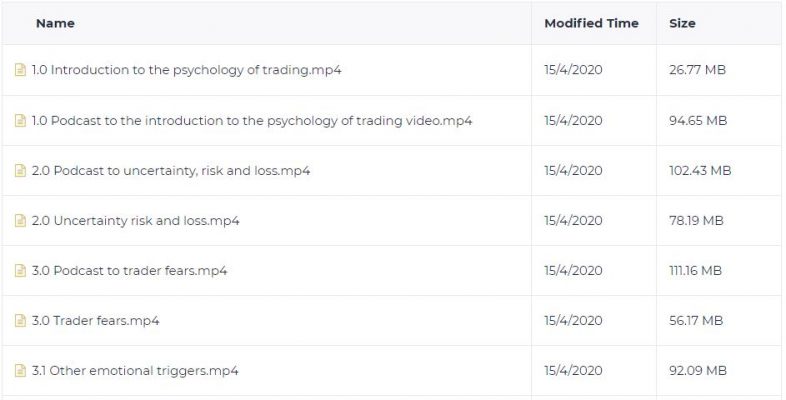
Task: Click file icon for 1.0 Introduction video
Action: pos(20,70)
